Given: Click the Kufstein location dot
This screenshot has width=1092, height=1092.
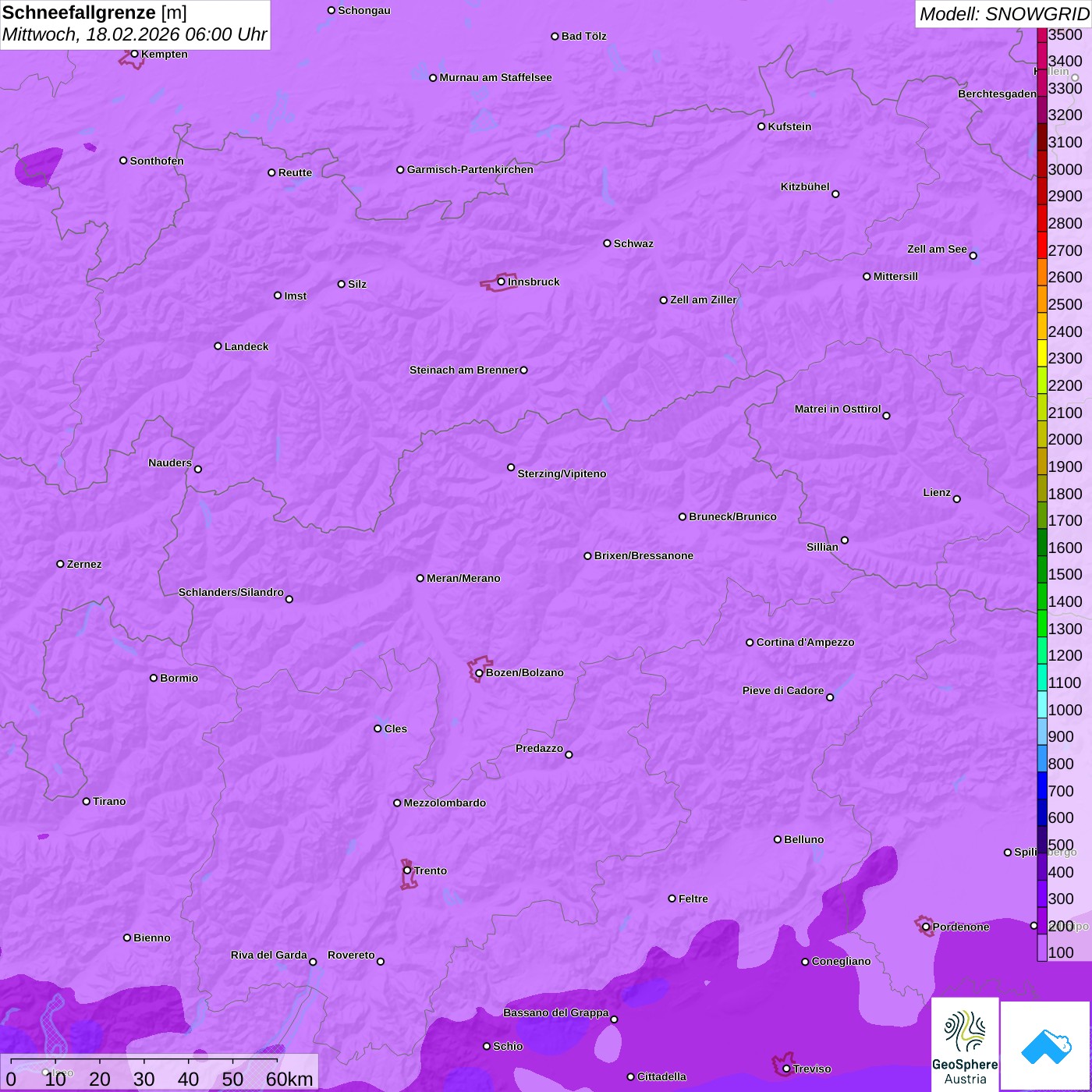Looking at the screenshot, I should (761, 126).
